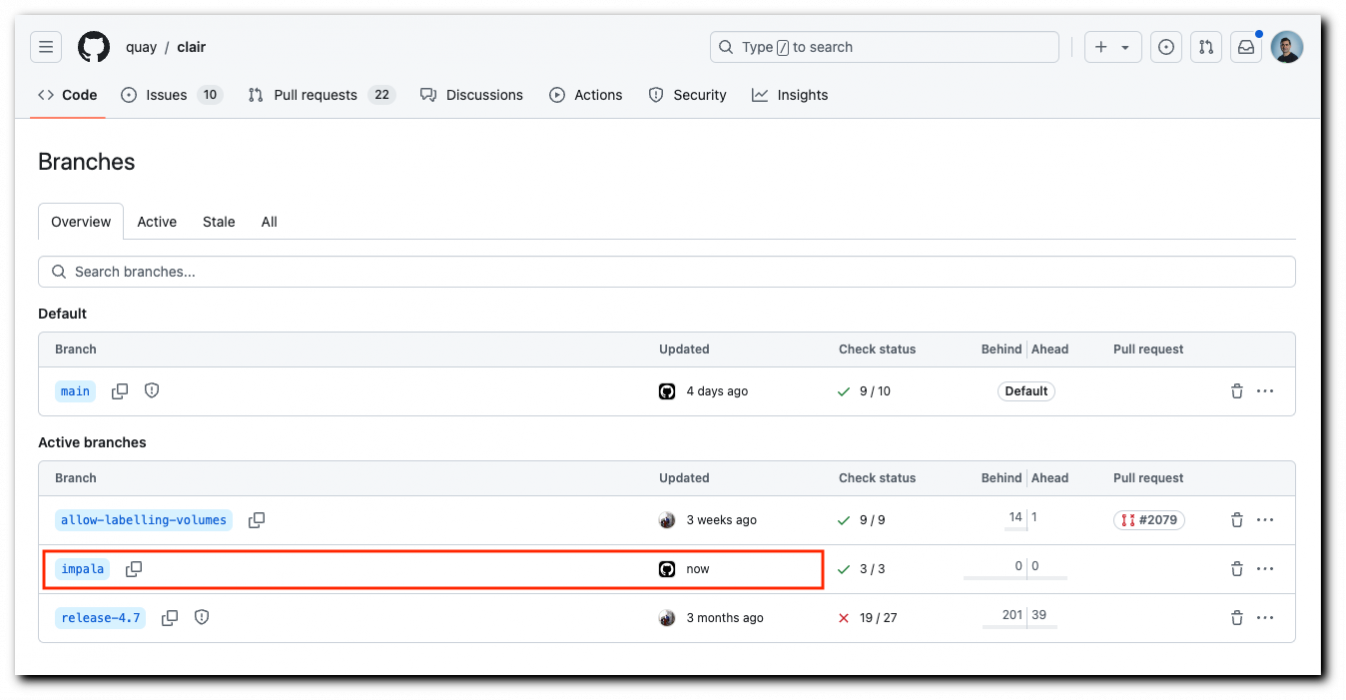The width and height of the screenshot is (1346, 700).
Task: Open the pull requests shortcut icon in header
Action: pyautogui.click(x=1206, y=47)
